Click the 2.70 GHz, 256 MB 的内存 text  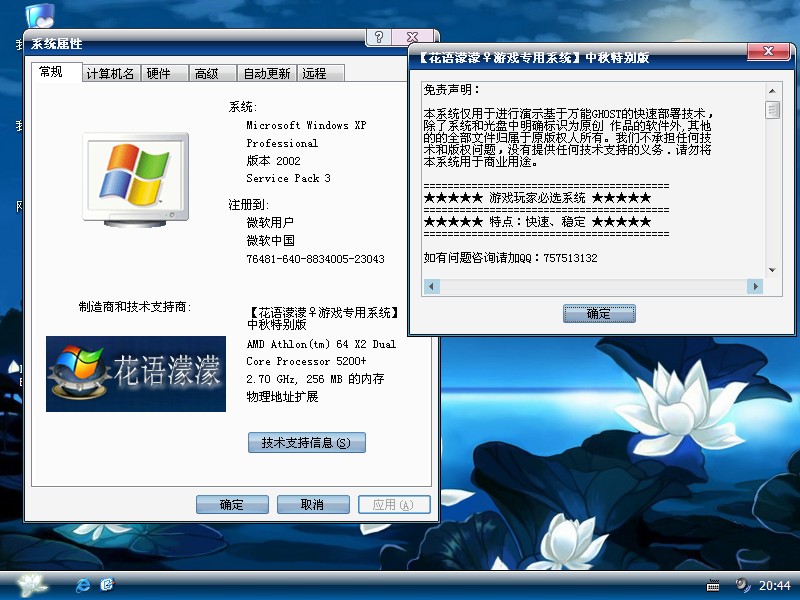[315, 379]
